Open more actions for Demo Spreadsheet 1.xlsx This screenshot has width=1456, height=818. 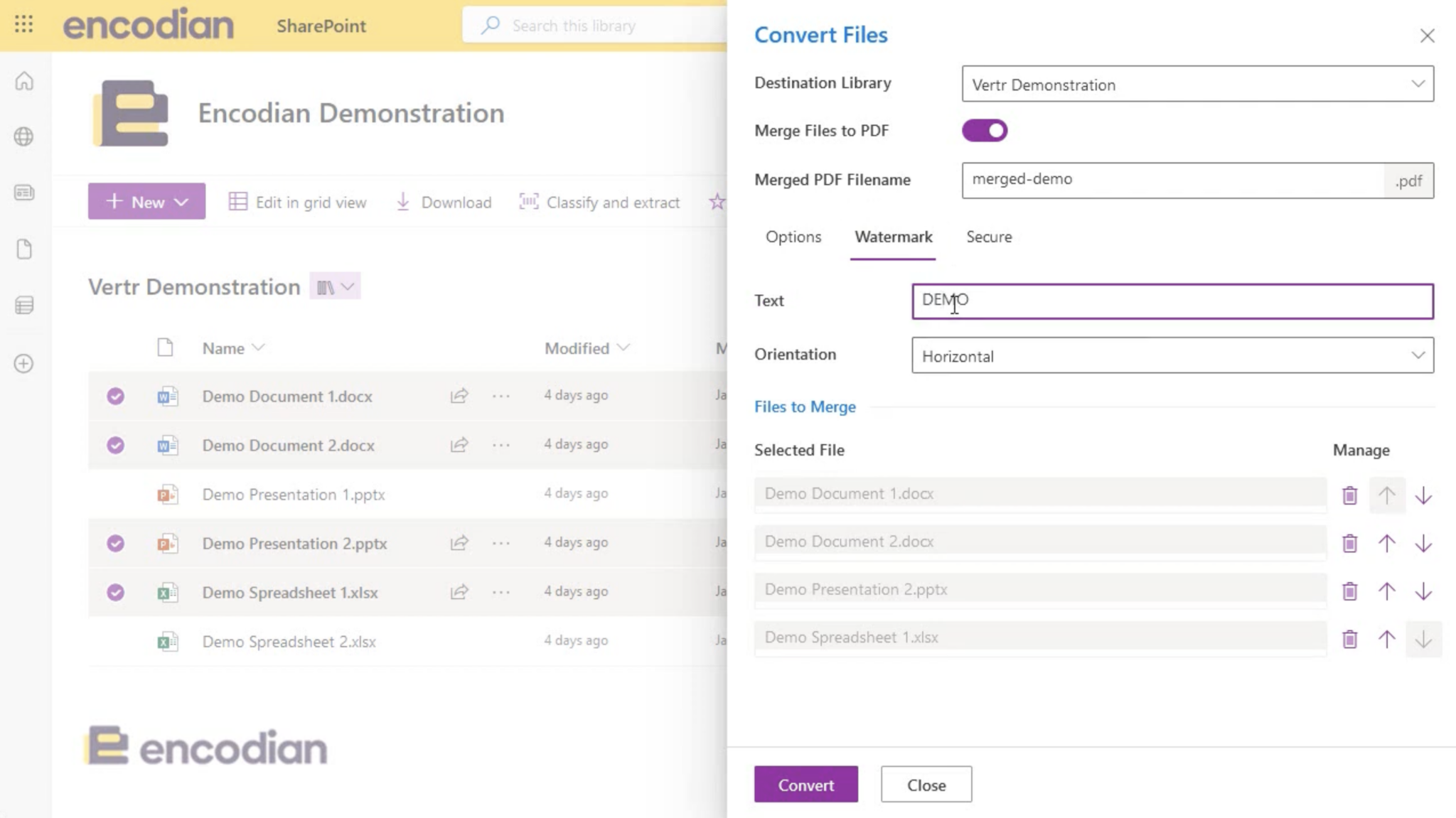[x=501, y=592]
